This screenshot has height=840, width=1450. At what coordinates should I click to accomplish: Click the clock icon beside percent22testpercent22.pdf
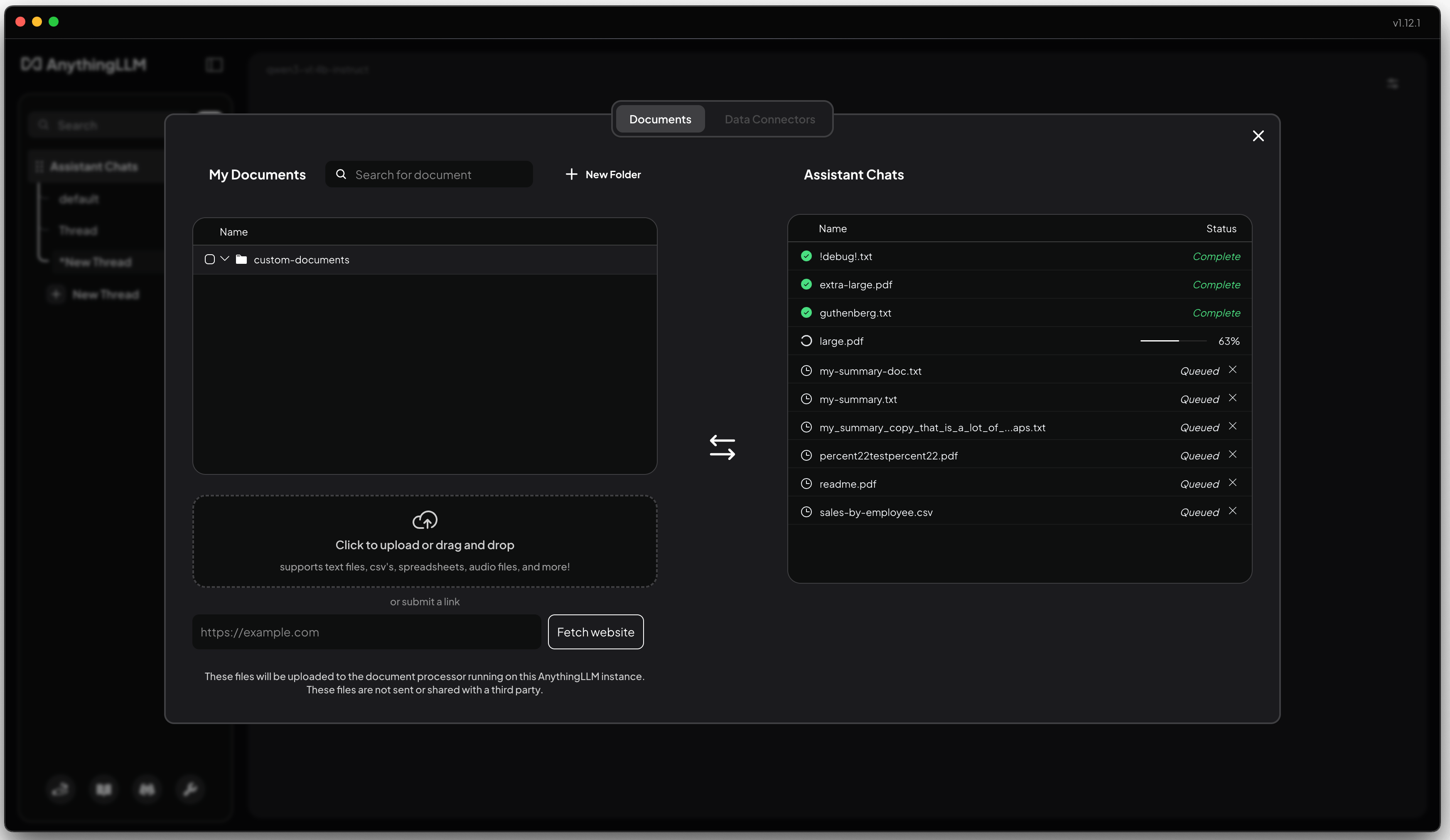(x=806, y=456)
